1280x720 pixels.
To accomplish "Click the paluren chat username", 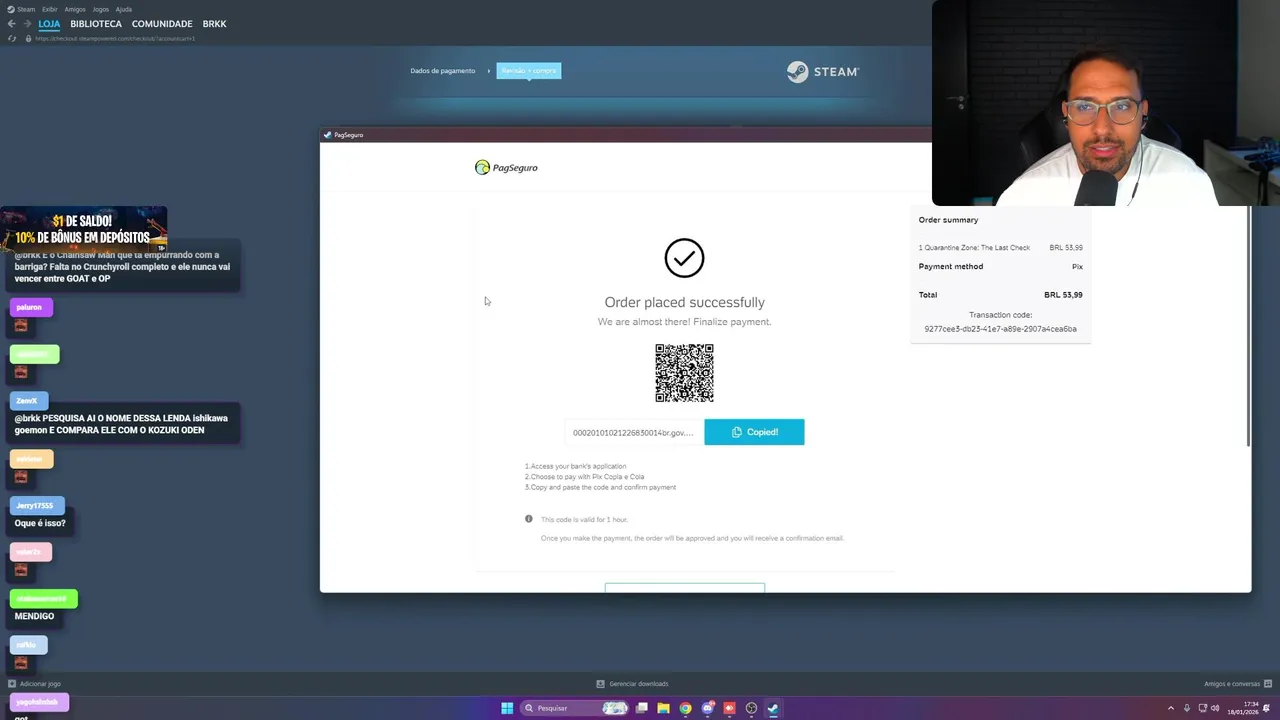I will coord(29,307).
